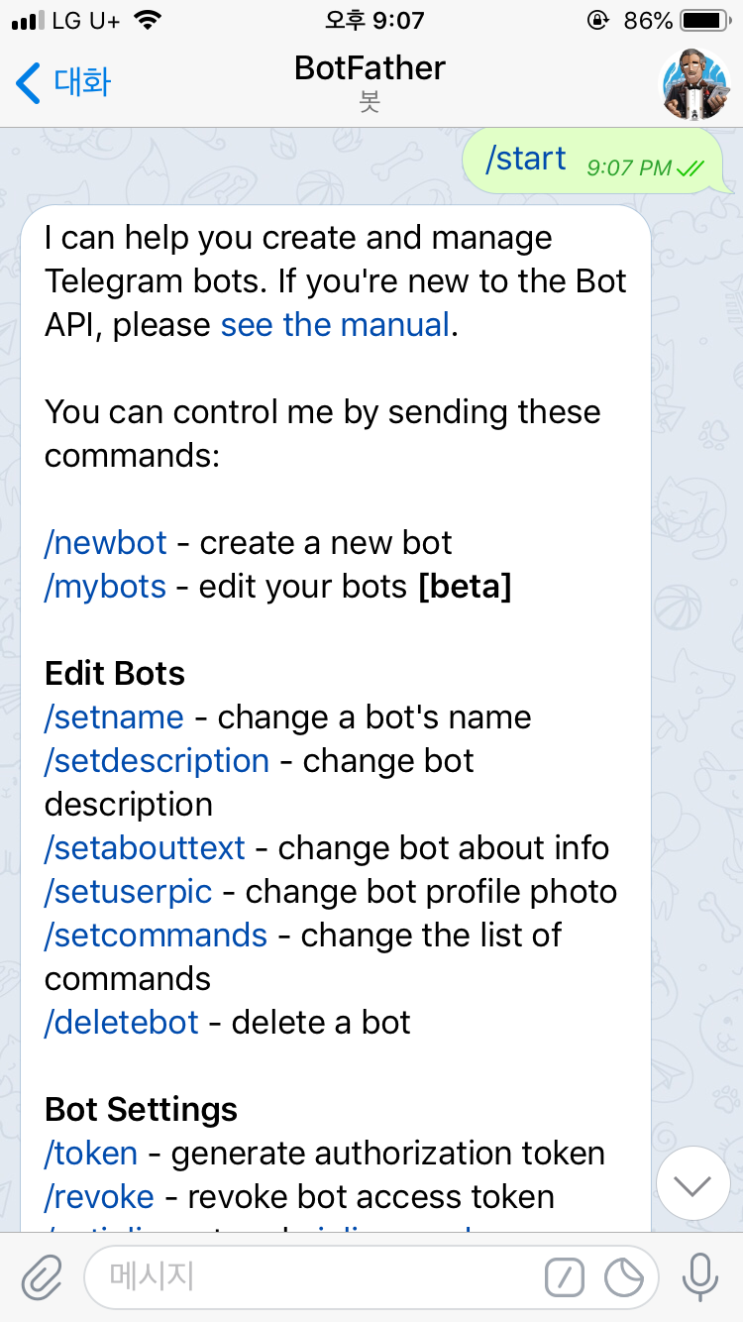Open the sticker picker icon
743x1322 pixels.
[x=625, y=1277]
